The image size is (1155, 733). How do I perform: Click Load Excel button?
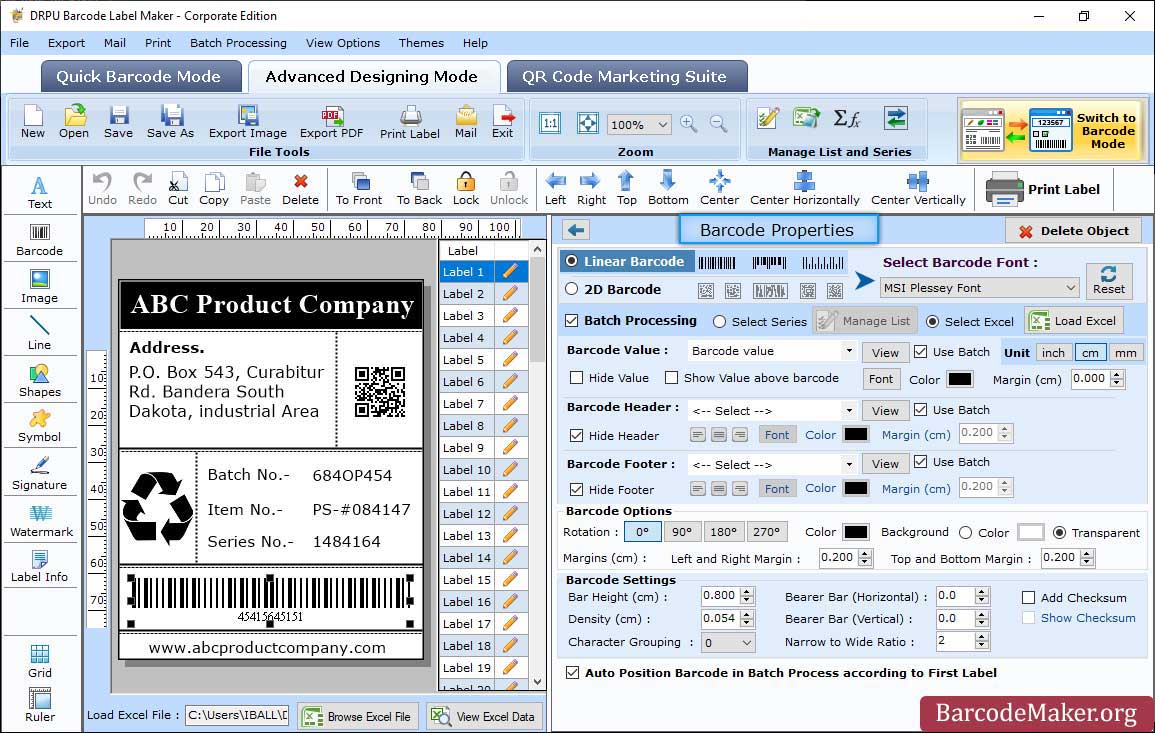1075,320
